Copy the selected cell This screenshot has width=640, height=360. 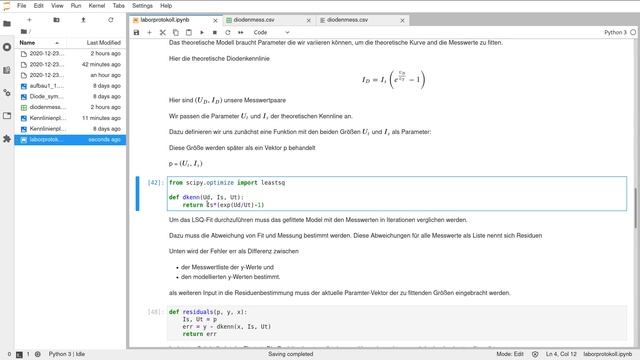point(176,32)
